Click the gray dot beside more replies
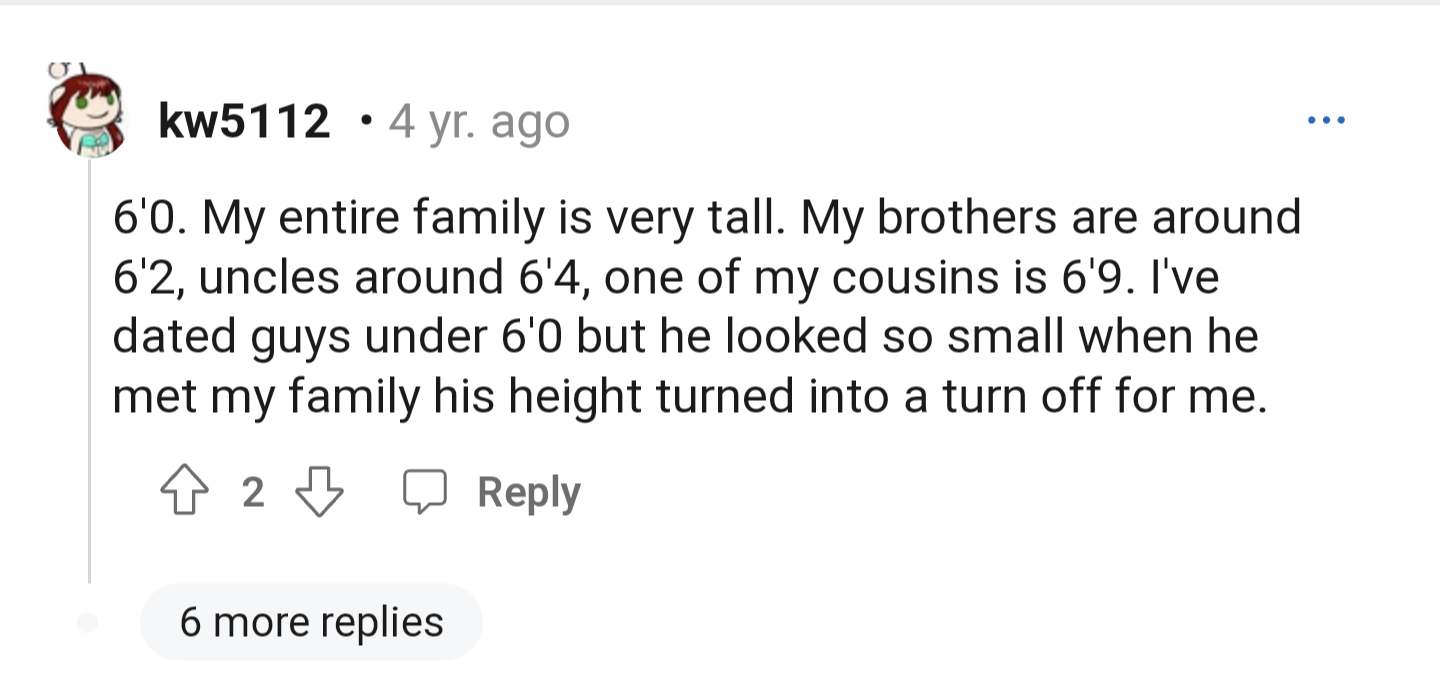1440x694 pixels. click(88, 622)
